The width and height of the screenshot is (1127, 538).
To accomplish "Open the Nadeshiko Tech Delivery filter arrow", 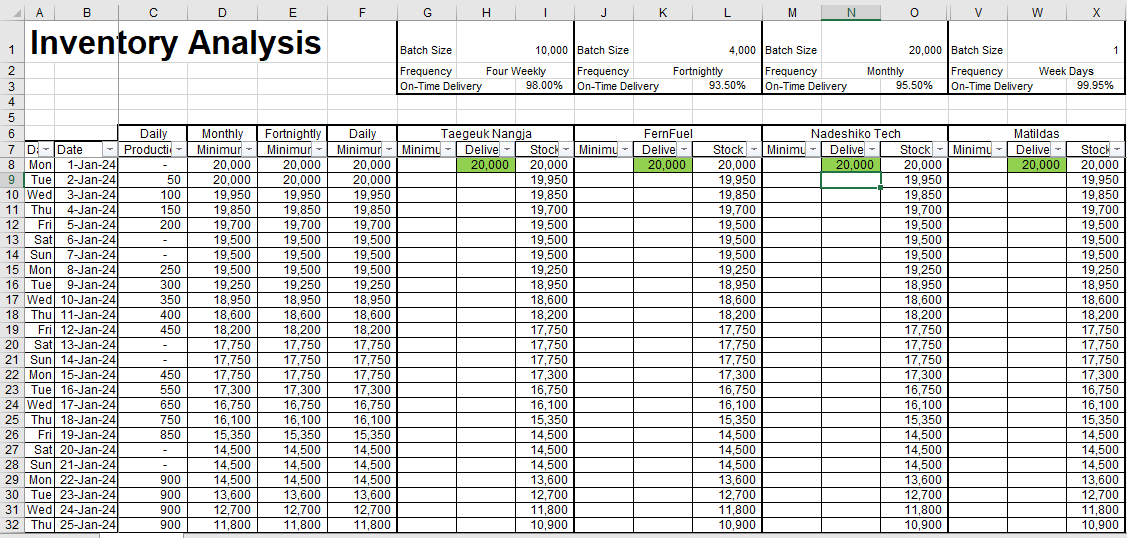I will pos(872,149).
